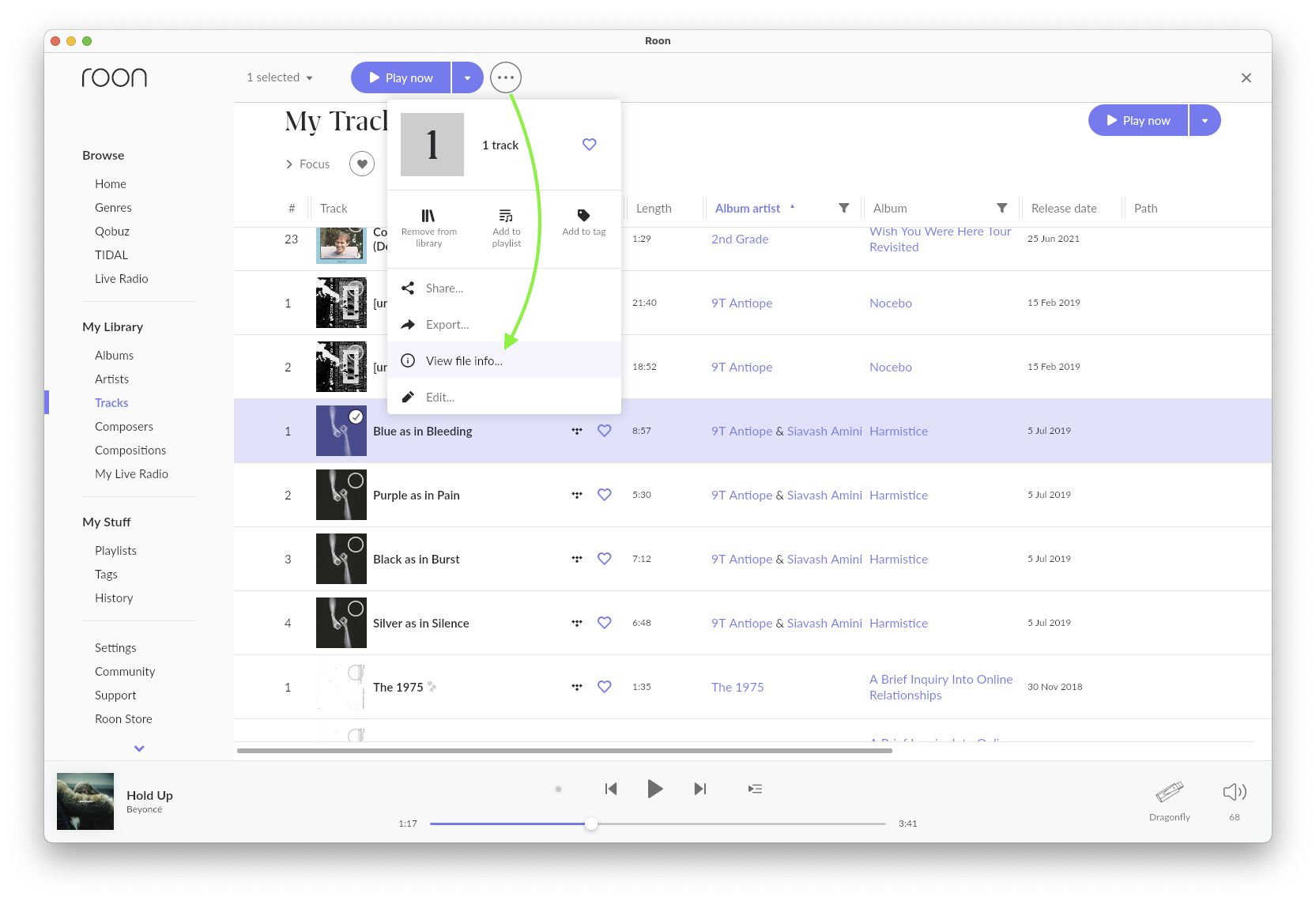Choose Edit... from menu
1316x901 pixels.
504,398
